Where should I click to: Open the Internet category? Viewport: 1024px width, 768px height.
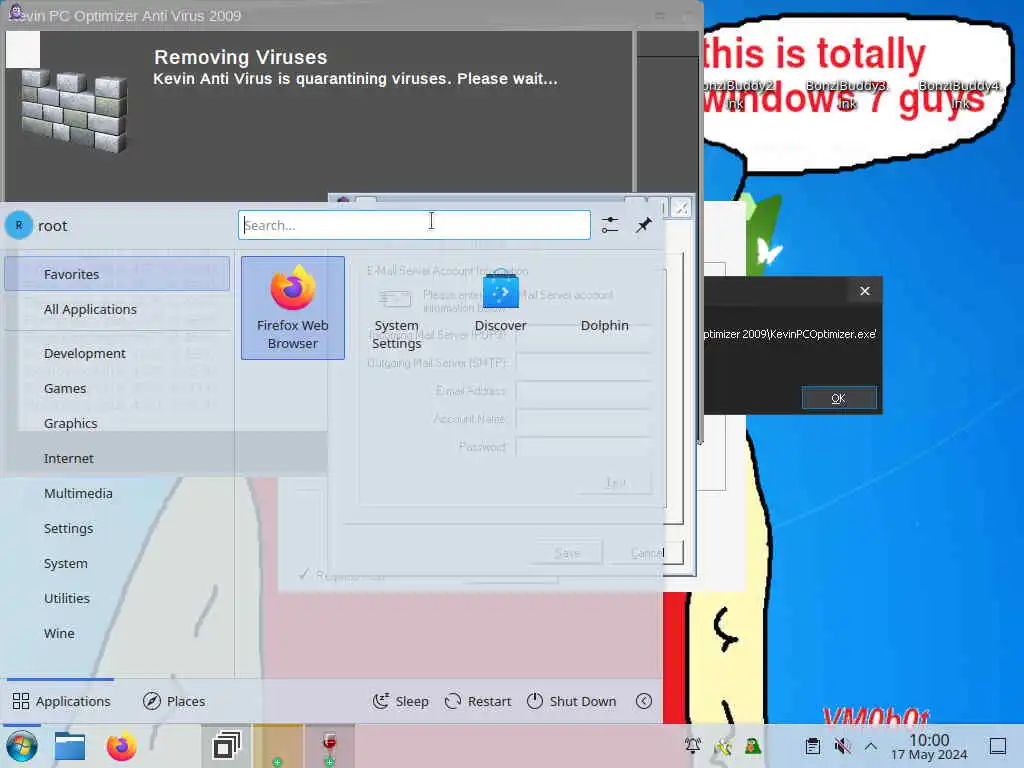coord(117,458)
